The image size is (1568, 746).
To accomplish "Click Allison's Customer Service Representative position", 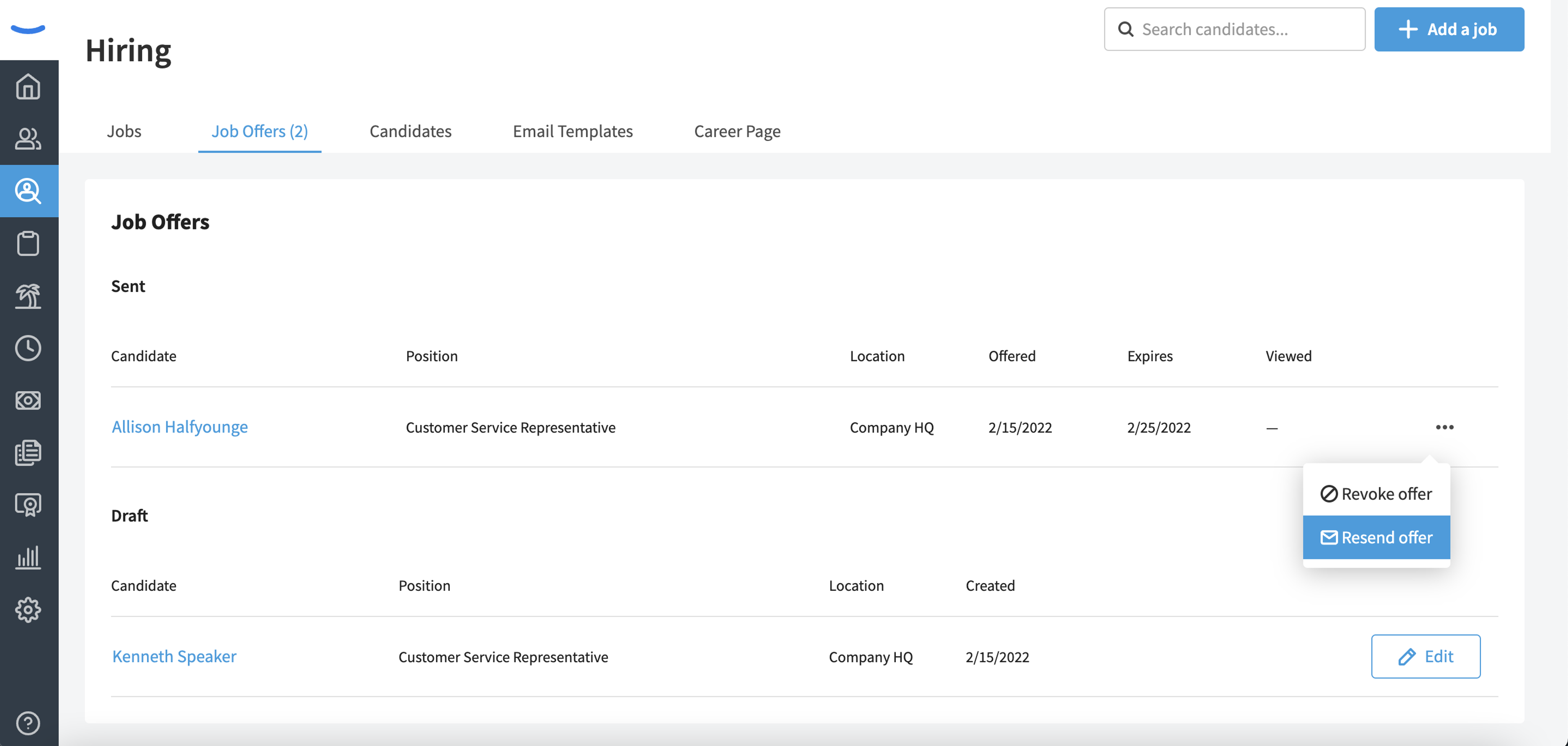I will (511, 427).
